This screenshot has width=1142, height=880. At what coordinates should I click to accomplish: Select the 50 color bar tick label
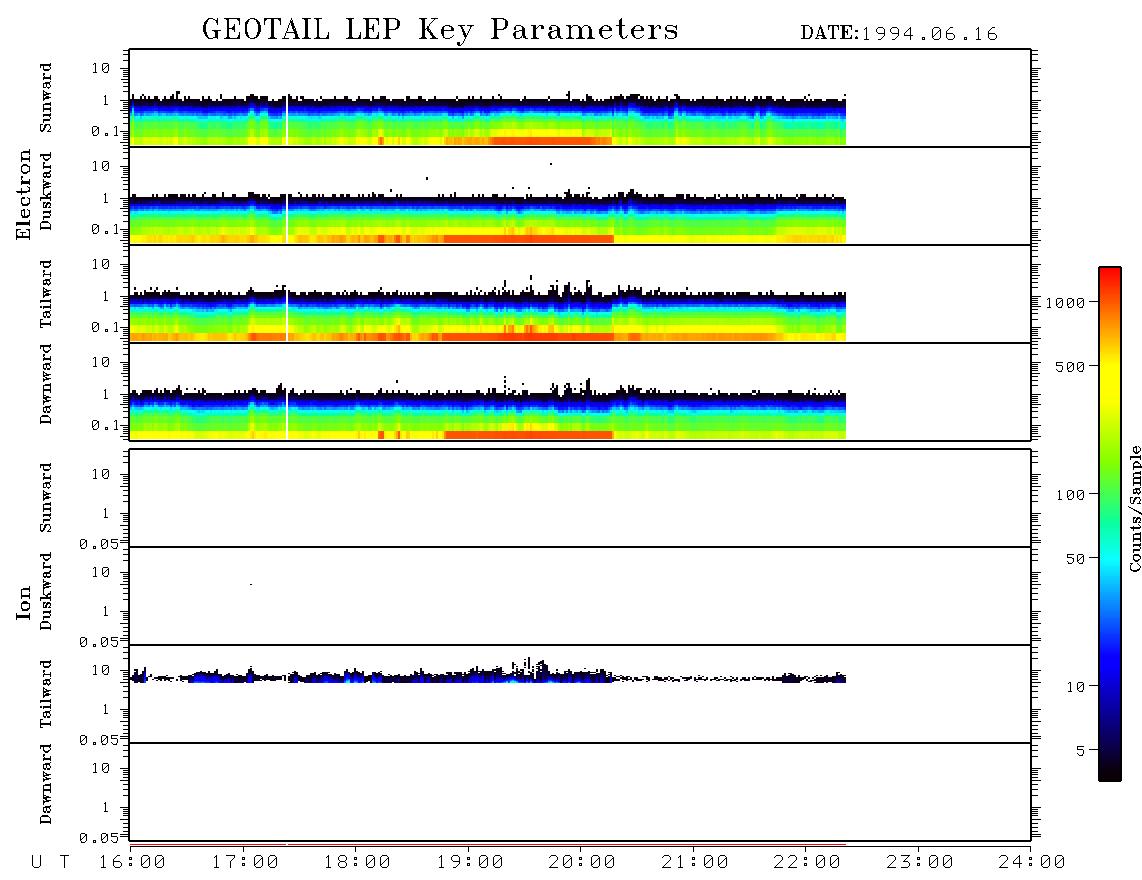pyautogui.click(x=1075, y=559)
